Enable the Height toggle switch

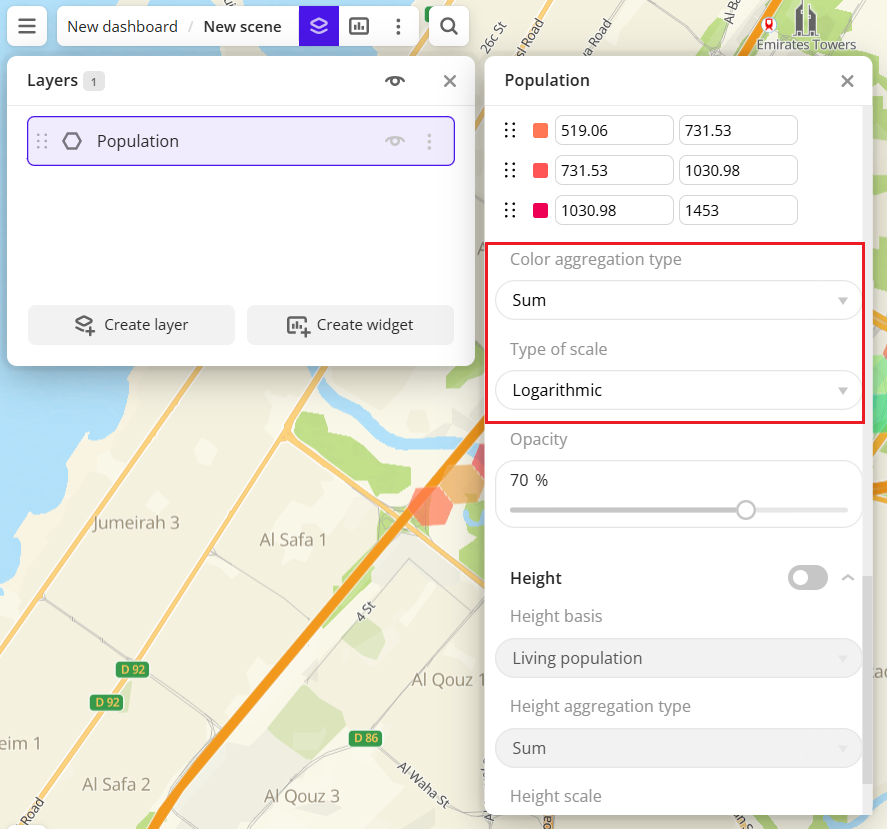coord(807,578)
